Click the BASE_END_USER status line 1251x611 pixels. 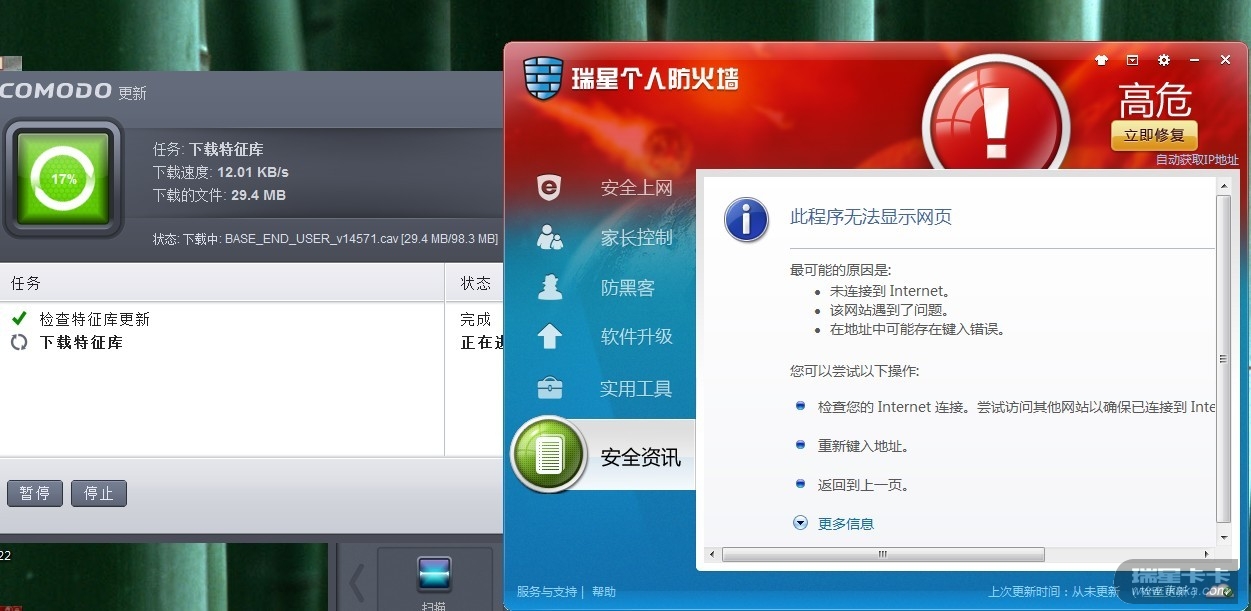(325, 239)
